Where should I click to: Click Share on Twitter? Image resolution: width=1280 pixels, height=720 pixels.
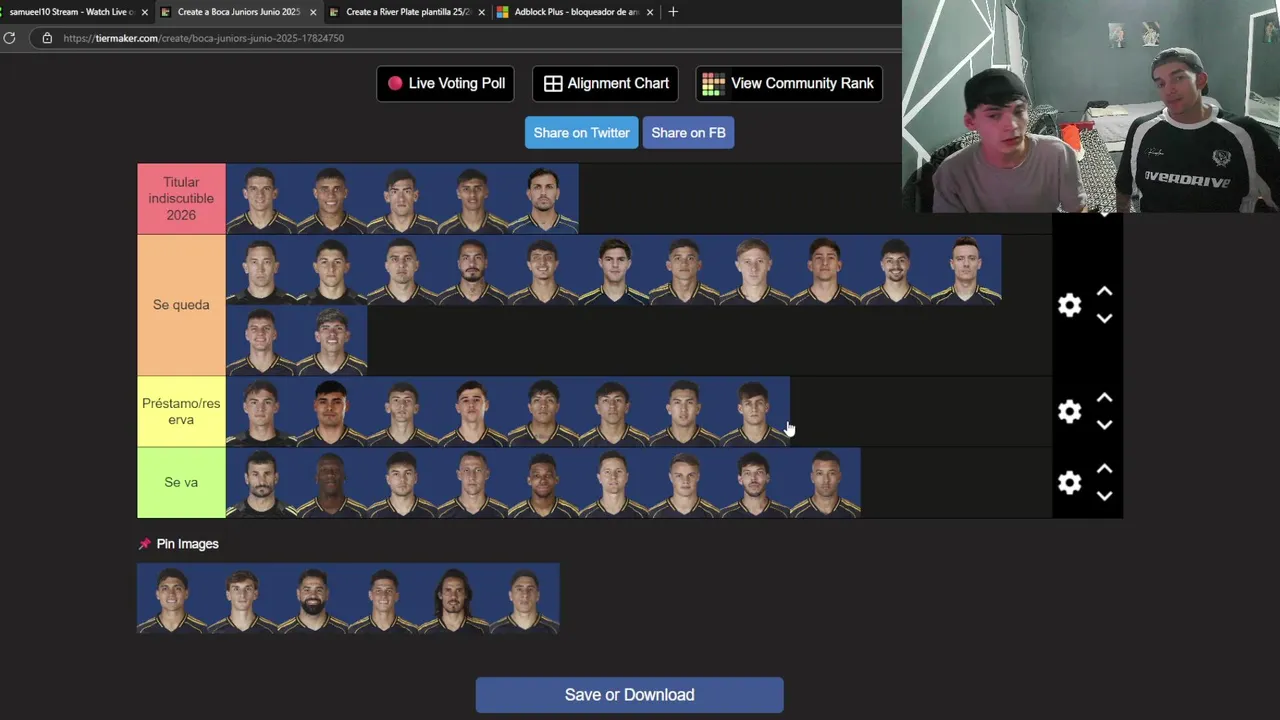pyautogui.click(x=581, y=133)
